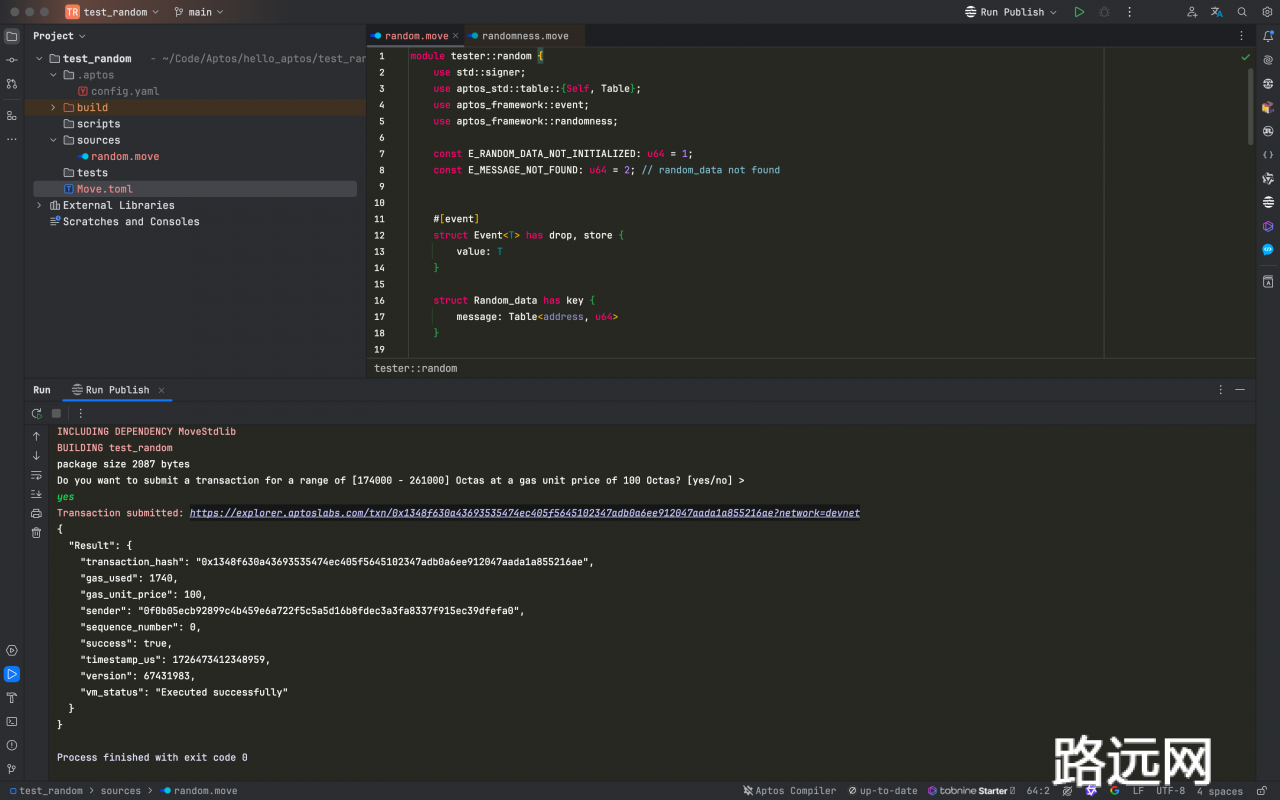Open the Build hammer tool window

click(12, 698)
